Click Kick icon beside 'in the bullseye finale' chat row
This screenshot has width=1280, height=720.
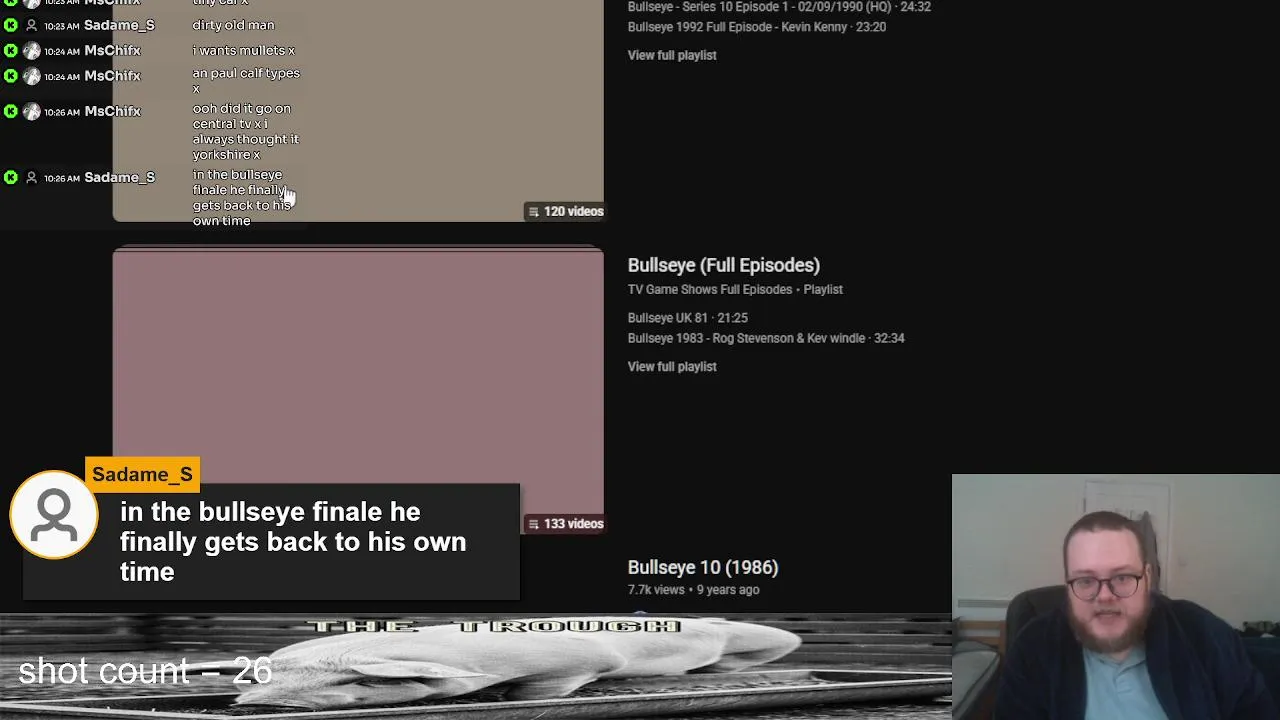[11, 177]
